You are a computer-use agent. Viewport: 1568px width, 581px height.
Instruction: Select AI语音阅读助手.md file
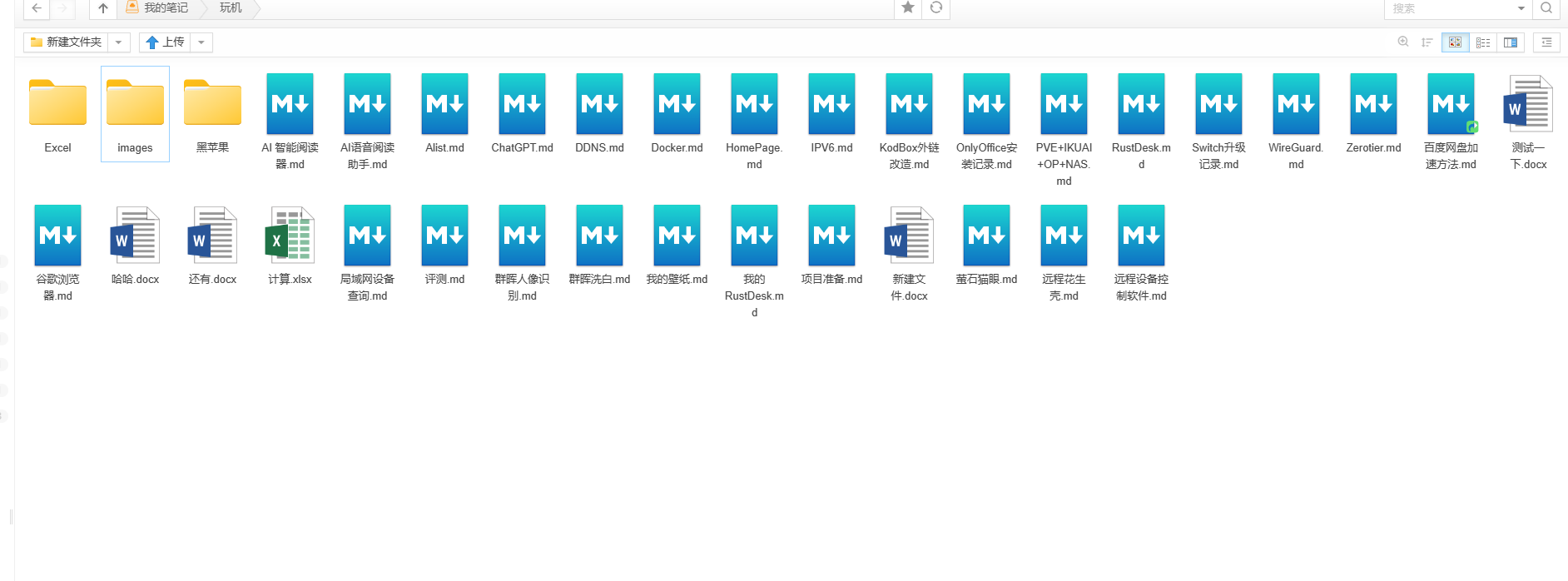[x=367, y=122]
